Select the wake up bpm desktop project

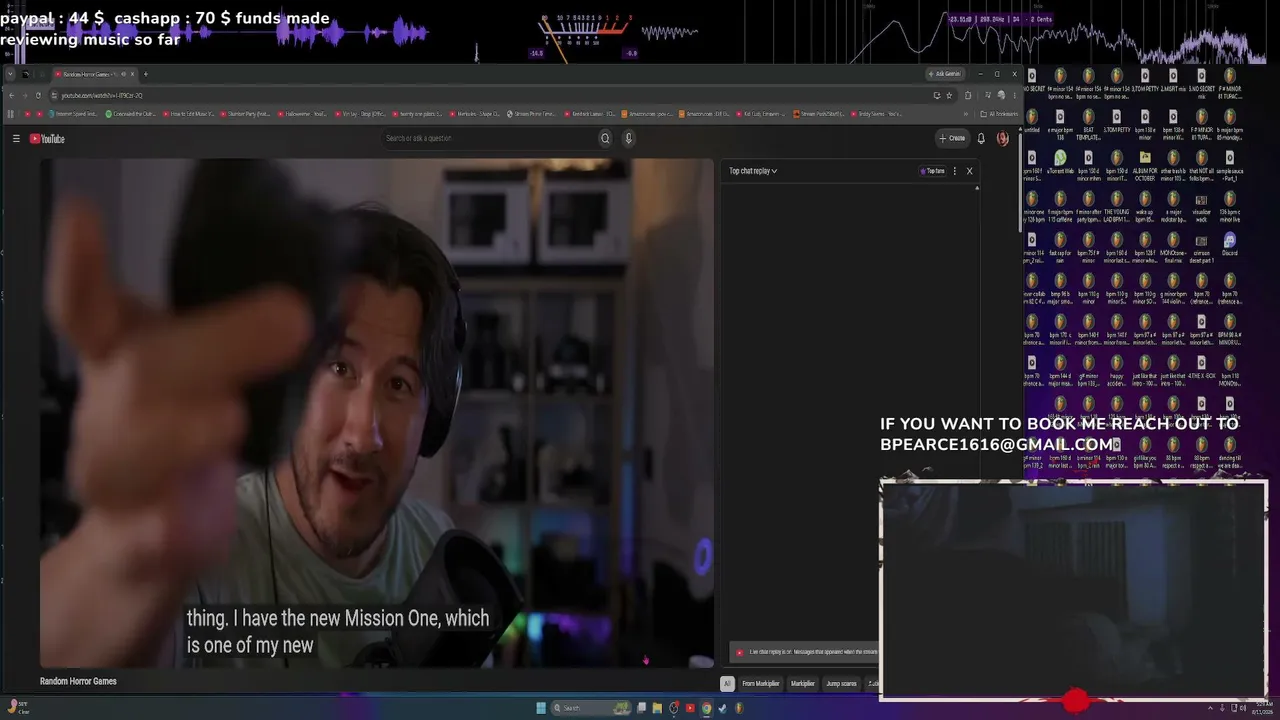point(1145,206)
